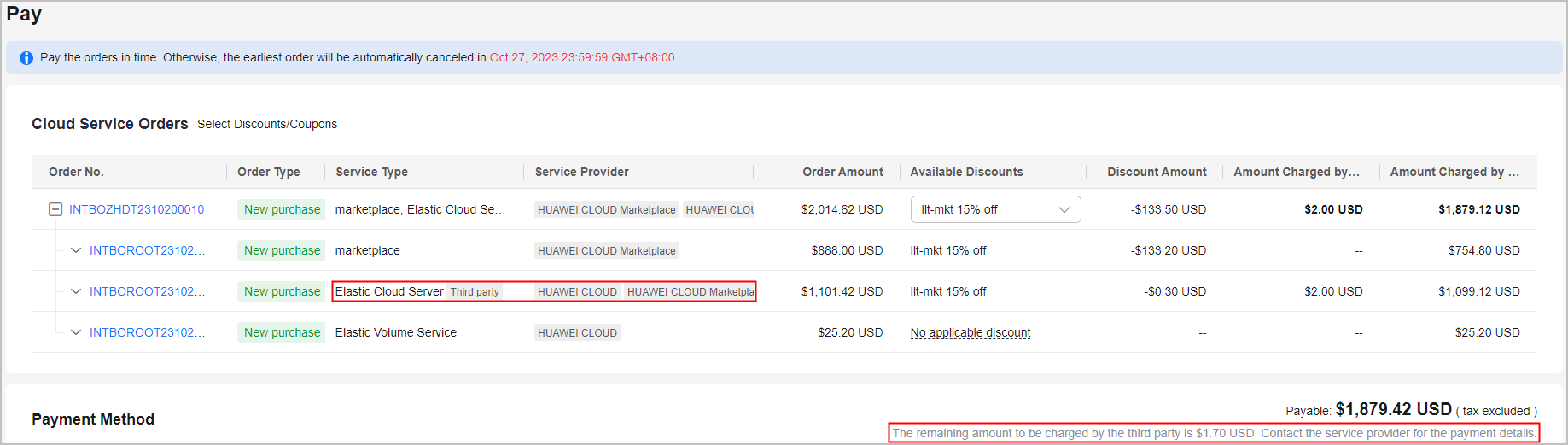Click the New purchase tag in the first row
The image size is (1568, 445).
pyautogui.click(x=282, y=209)
